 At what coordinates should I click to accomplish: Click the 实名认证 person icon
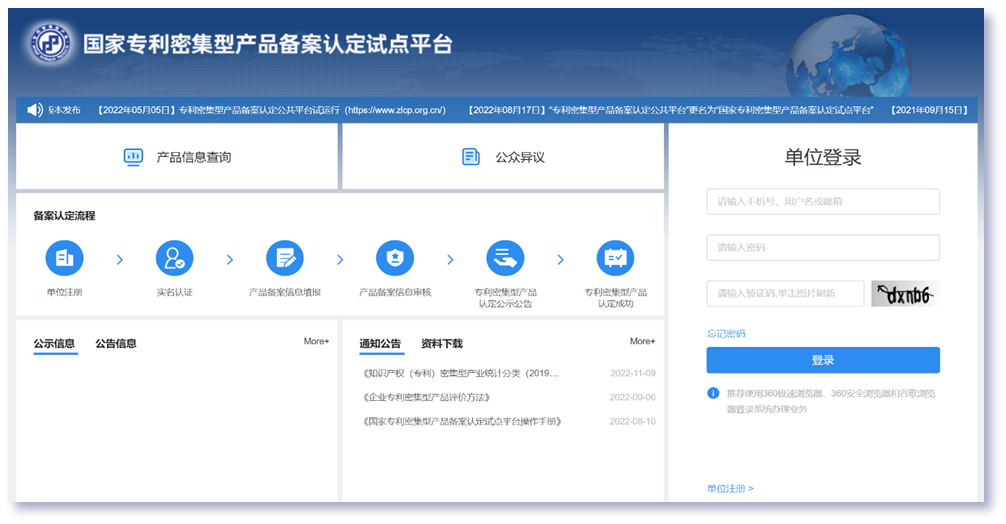[x=174, y=258]
